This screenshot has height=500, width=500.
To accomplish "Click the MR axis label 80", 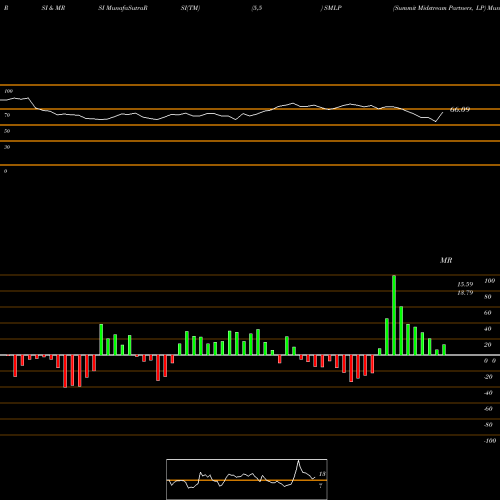I will 488,297.
